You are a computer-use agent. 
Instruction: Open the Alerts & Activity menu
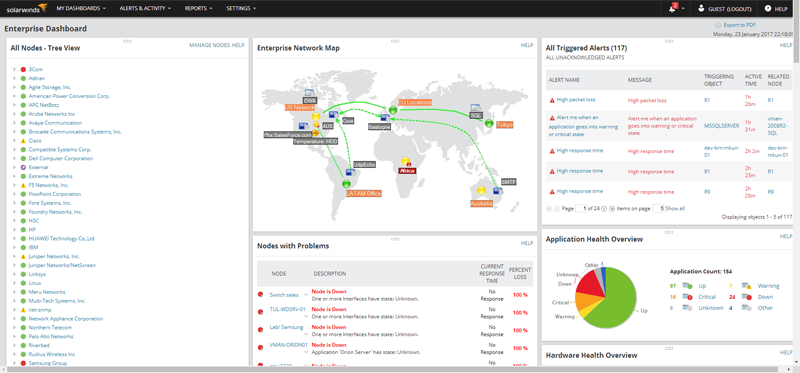pyautogui.click(x=145, y=9)
